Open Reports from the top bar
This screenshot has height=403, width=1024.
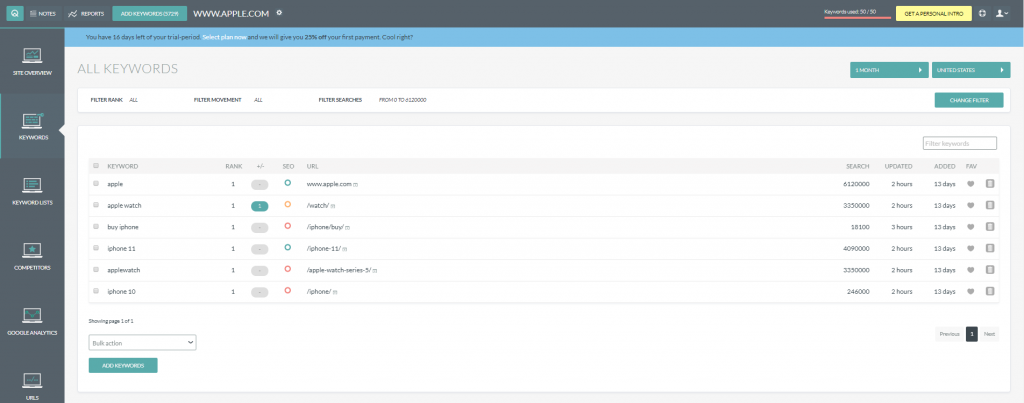86,13
